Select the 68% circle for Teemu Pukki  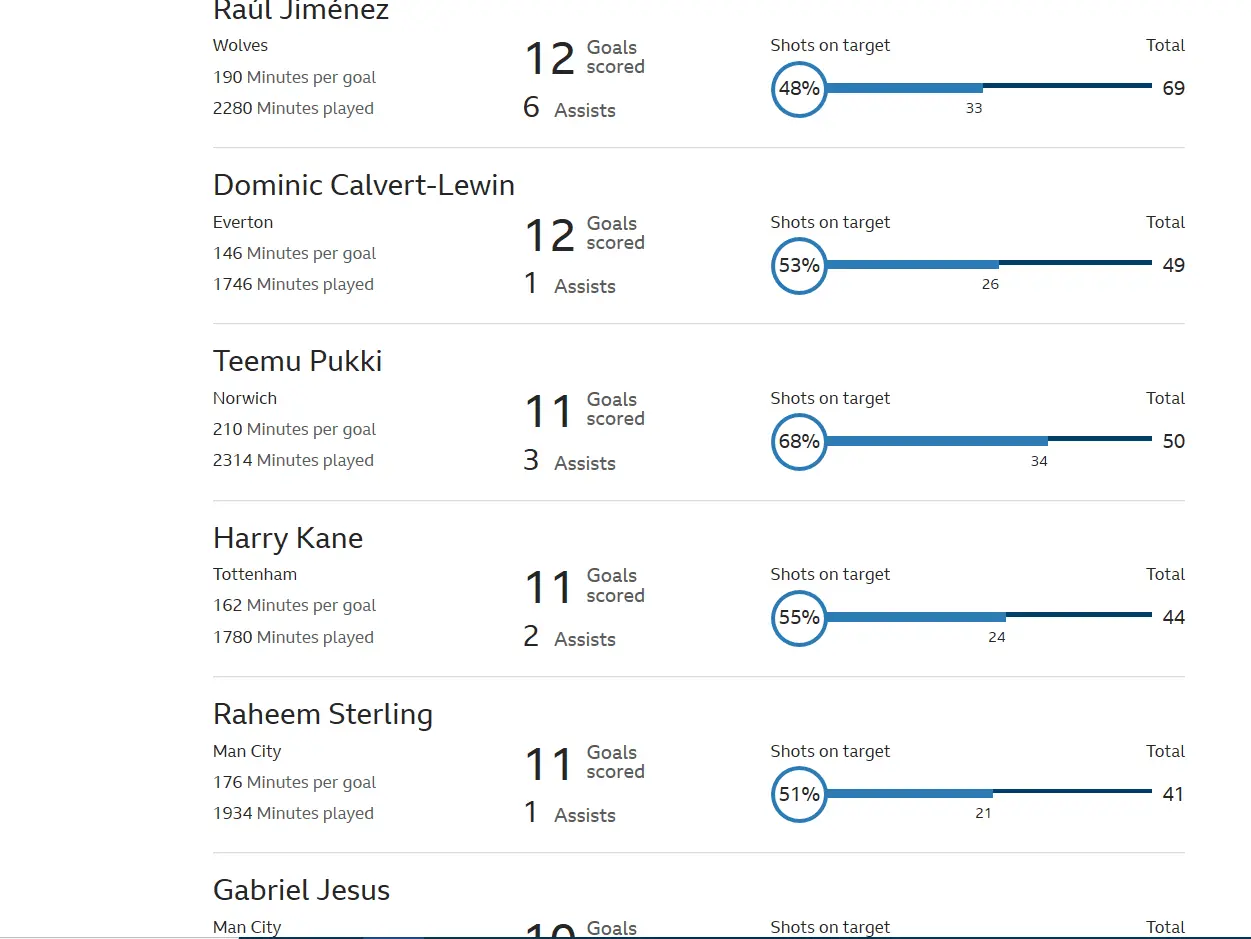(799, 442)
